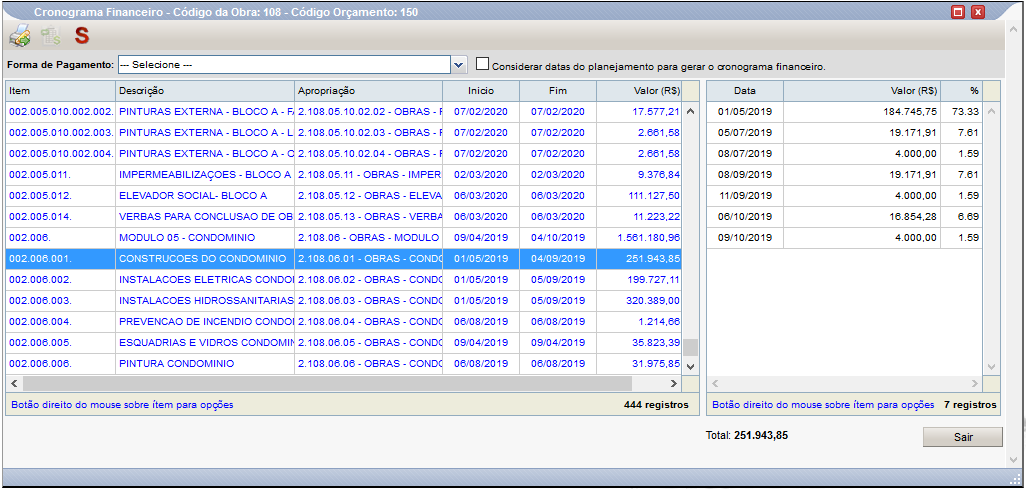This screenshot has width=1026, height=489.
Task: Click the 444 registros counter
Action: (x=656, y=405)
